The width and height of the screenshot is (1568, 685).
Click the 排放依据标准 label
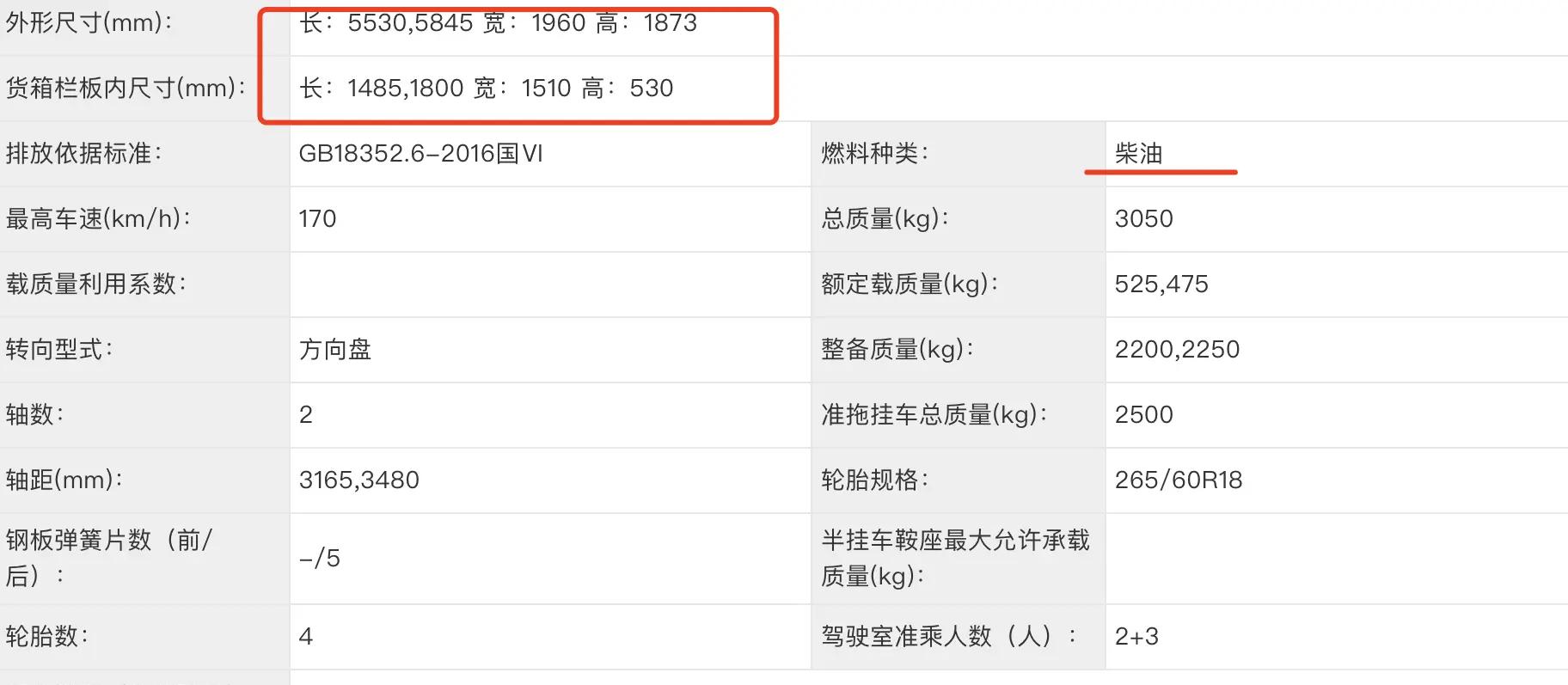pos(83,154)
